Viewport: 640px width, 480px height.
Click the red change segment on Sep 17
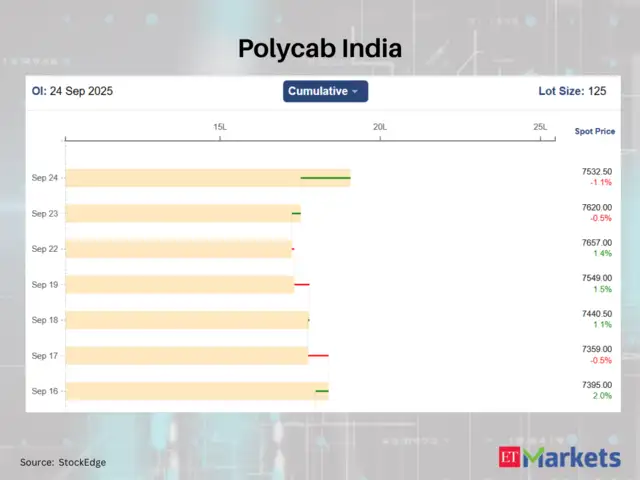click(318, 355)
